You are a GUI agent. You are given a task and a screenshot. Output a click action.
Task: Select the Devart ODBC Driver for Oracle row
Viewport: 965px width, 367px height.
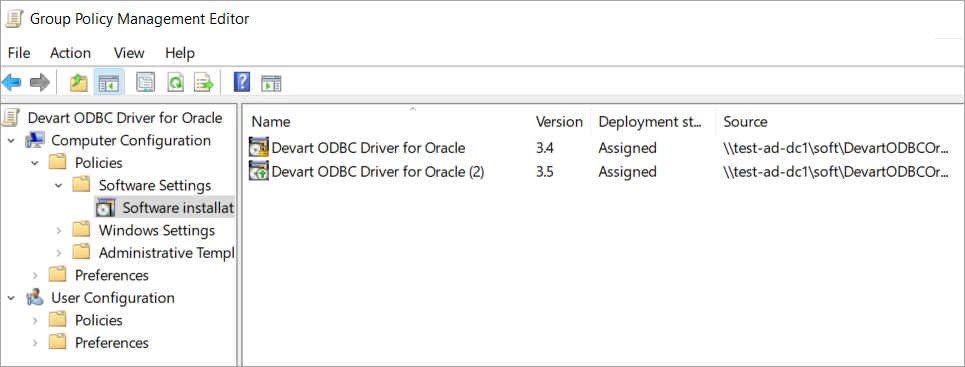click(x=368, y=148)
